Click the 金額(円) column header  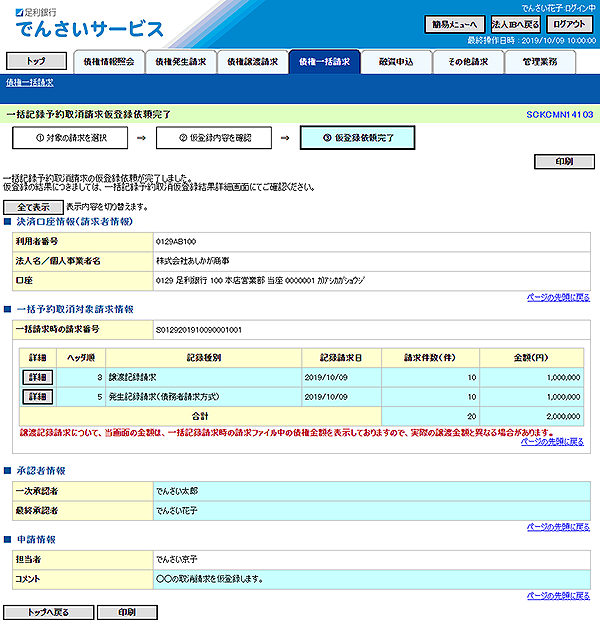tap(532, 358)
